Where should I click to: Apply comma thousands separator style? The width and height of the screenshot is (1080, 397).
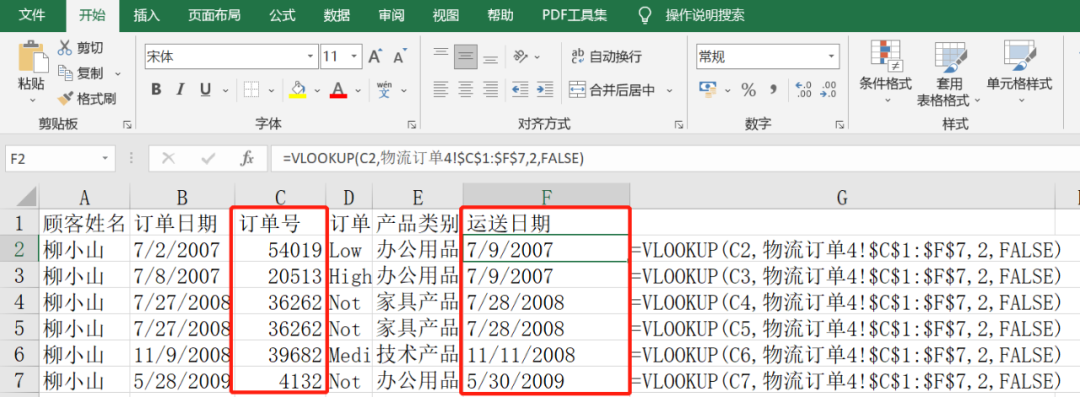(x=773, y=89)
